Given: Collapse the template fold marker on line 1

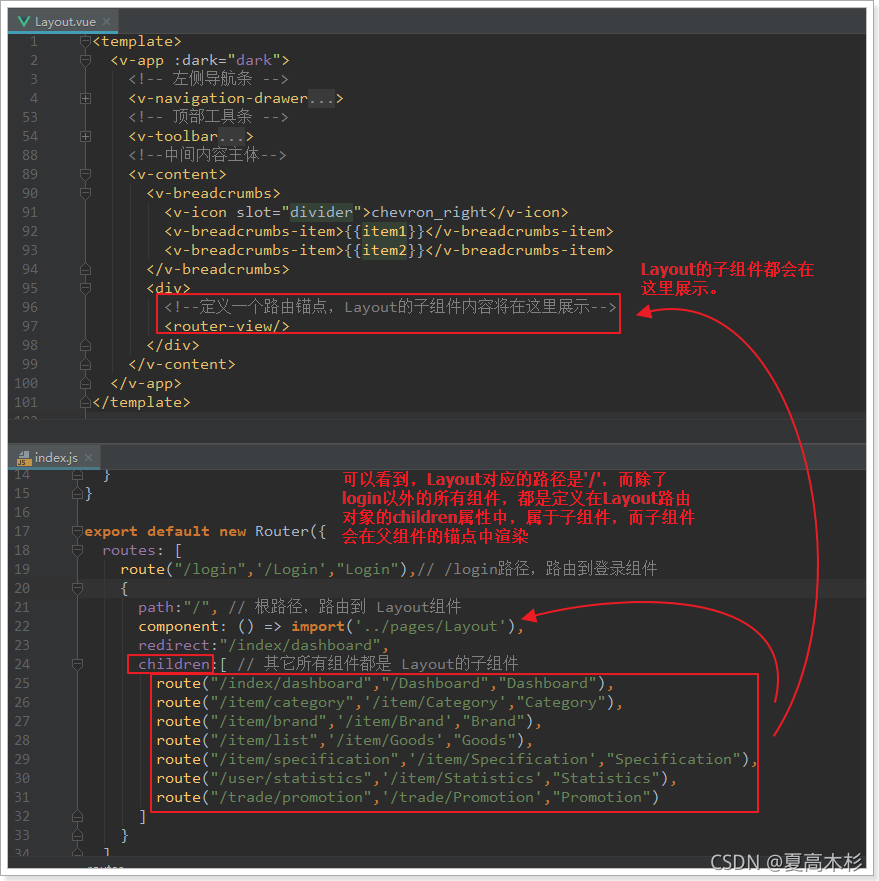Looking at the screenshot, I should [x=85, y=41].
